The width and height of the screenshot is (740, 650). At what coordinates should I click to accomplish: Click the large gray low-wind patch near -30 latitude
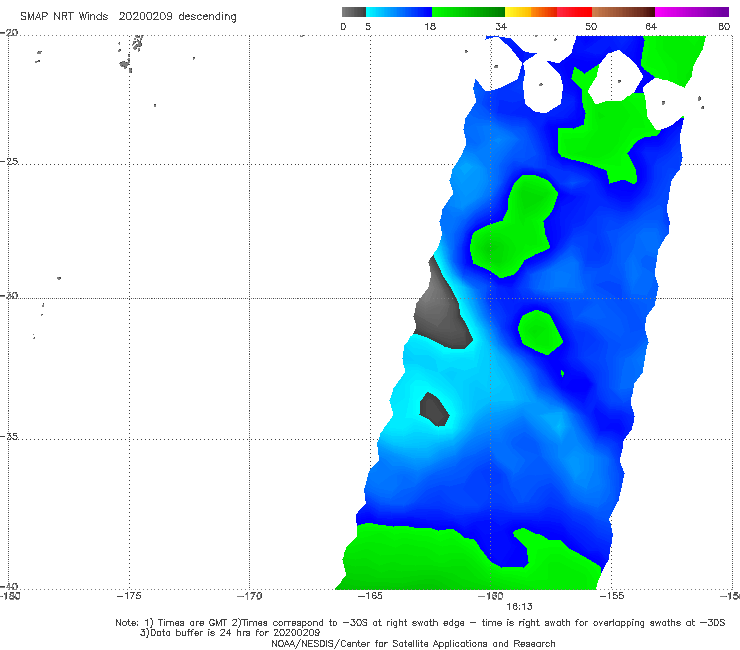click(440, 307)
